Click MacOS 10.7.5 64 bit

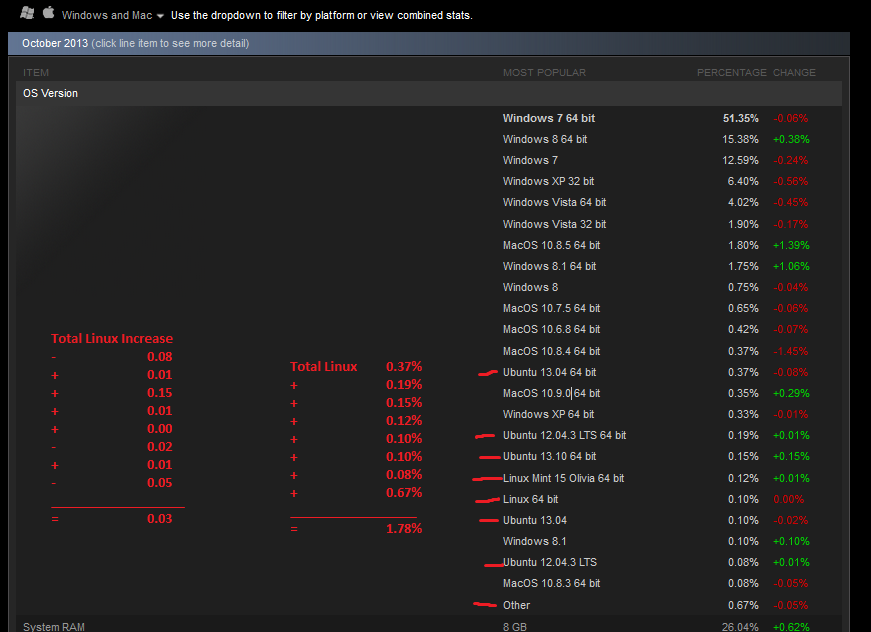[551, 308]
